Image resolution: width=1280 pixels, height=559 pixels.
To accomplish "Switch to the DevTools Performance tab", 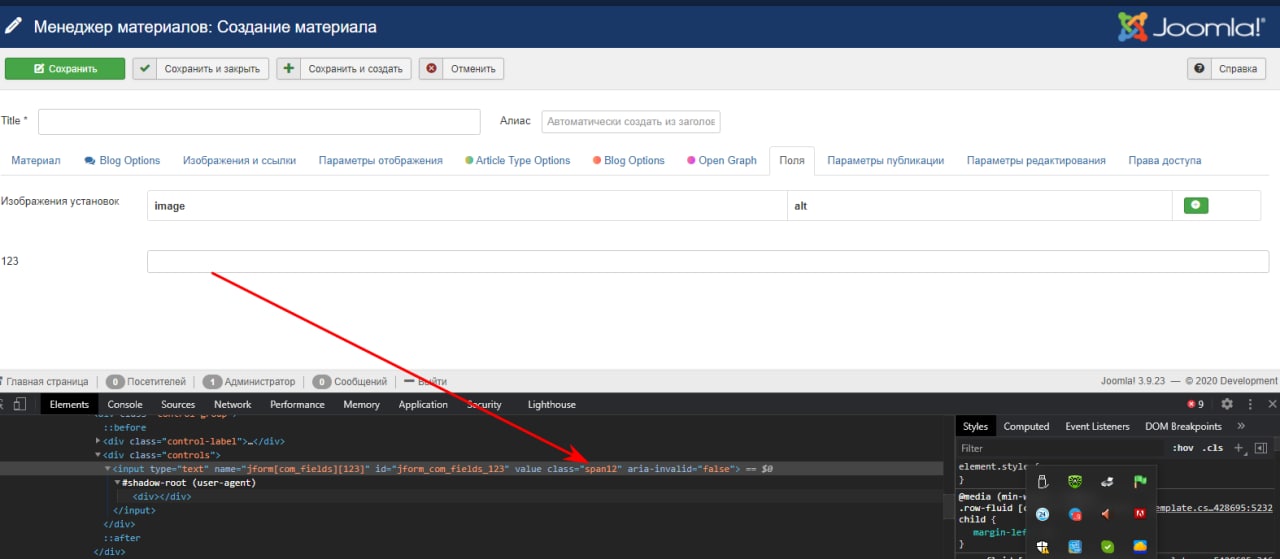I will pos(297,404).
